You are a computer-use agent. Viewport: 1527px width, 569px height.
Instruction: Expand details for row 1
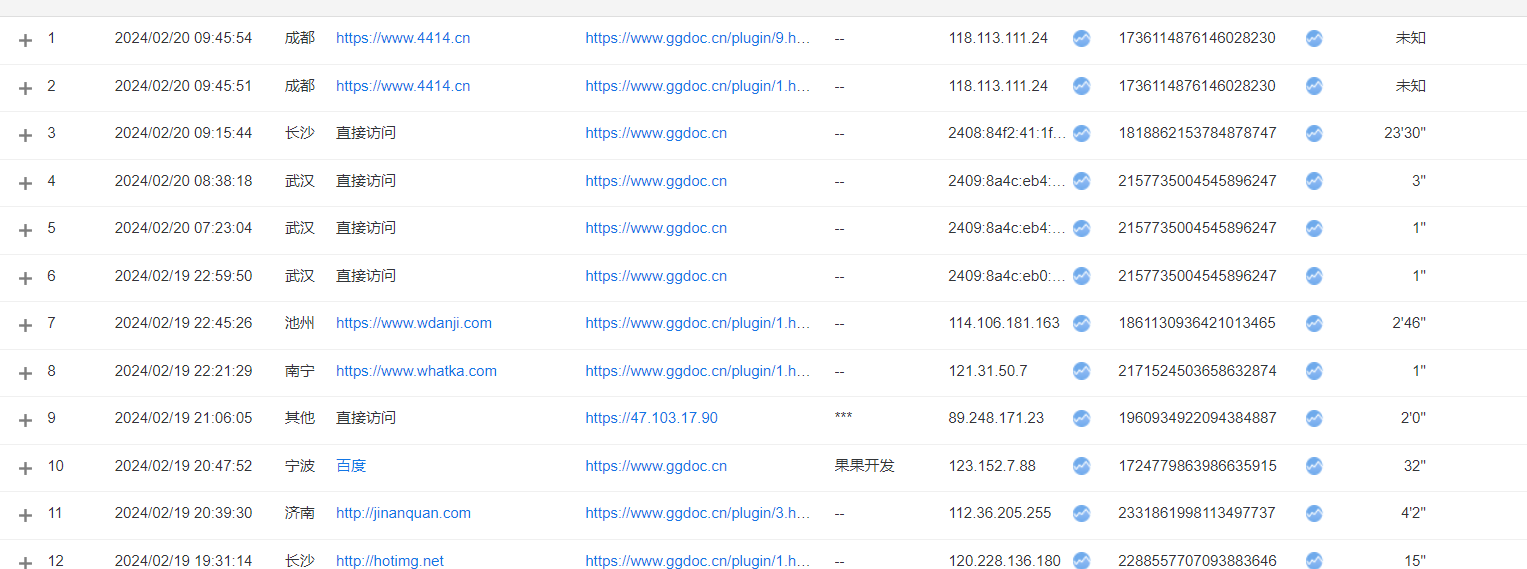[26, 40]
